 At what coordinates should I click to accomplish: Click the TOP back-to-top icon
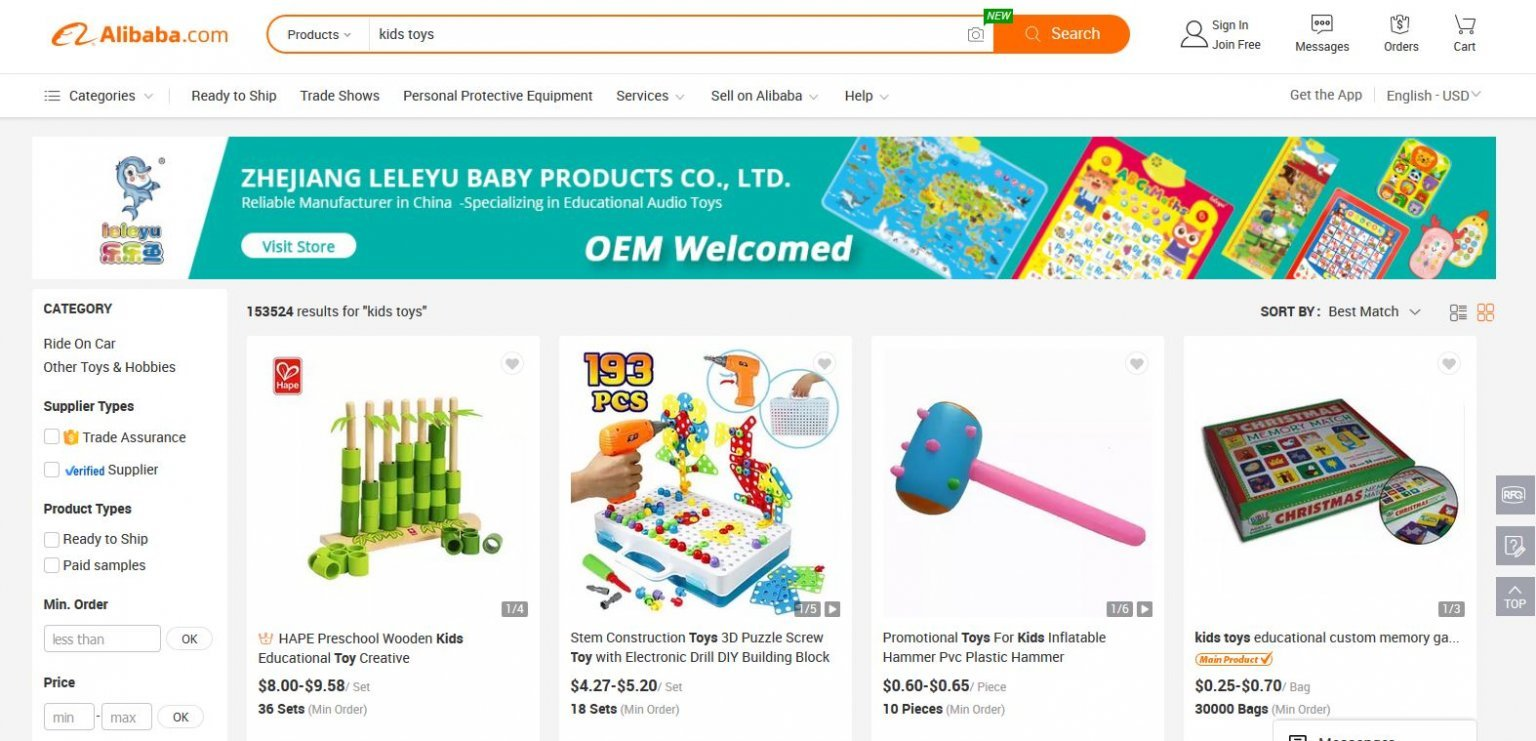[x=1515, y=596]
